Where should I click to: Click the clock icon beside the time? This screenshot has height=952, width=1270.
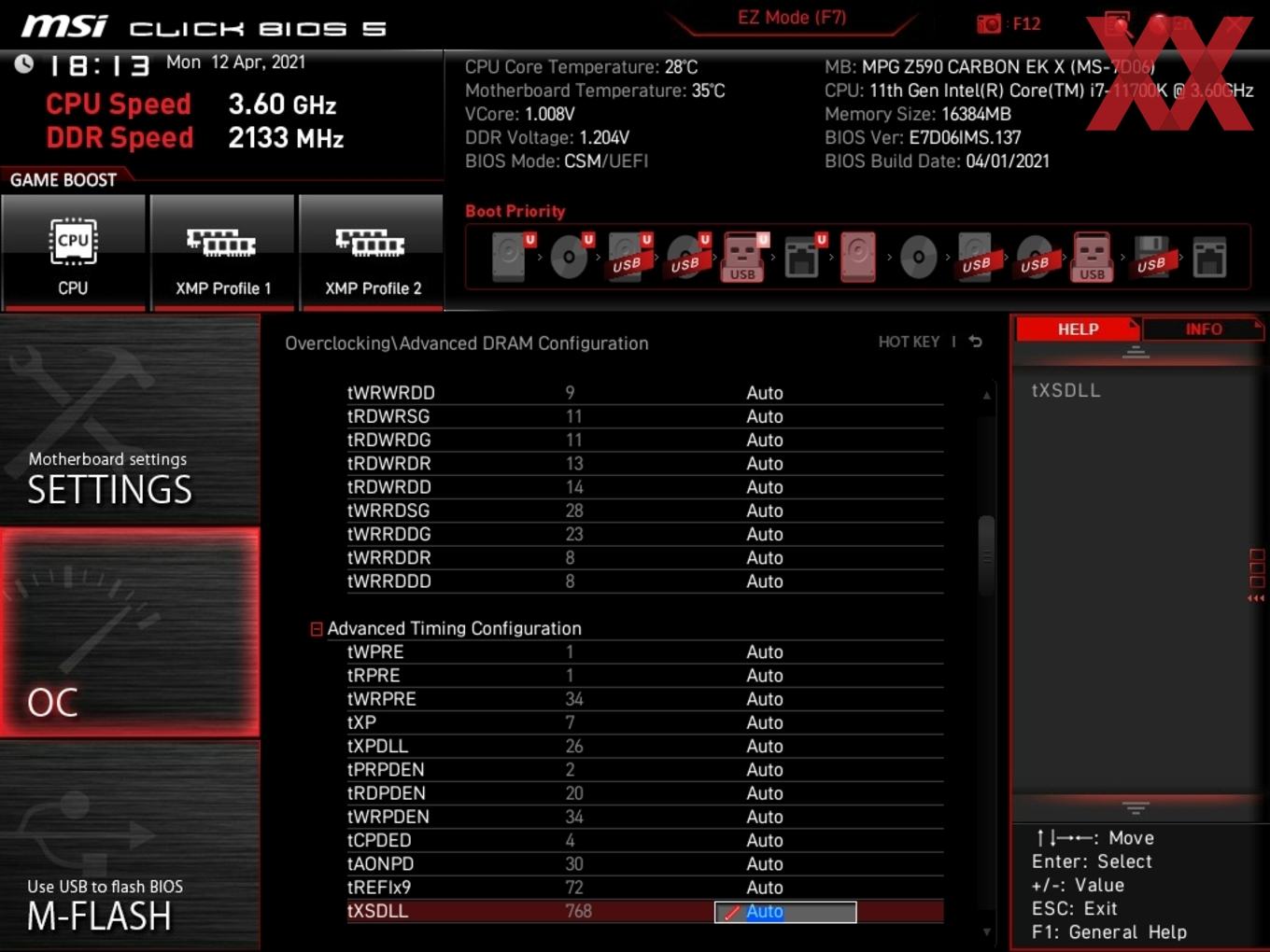24,63
